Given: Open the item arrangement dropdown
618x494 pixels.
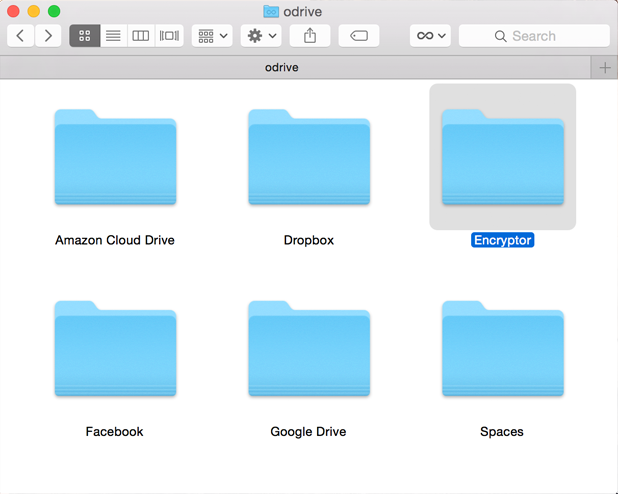Looking at the screenshot, I should coord(212,36).
